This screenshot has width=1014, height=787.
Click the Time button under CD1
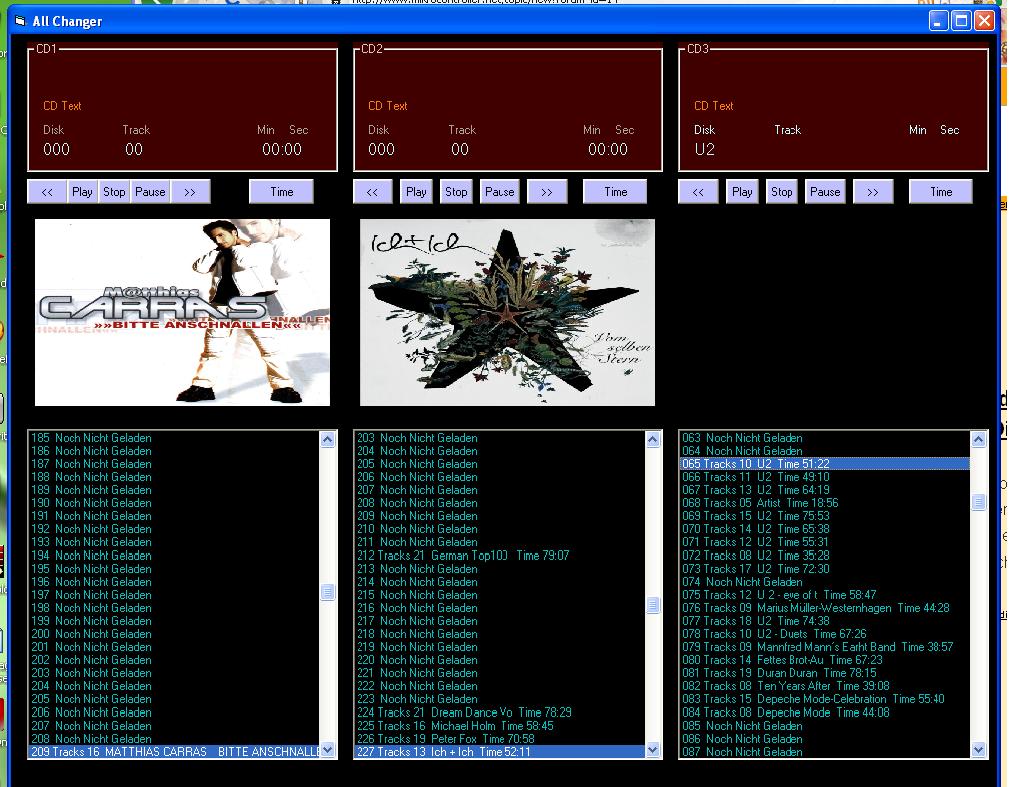coord(281,192)
